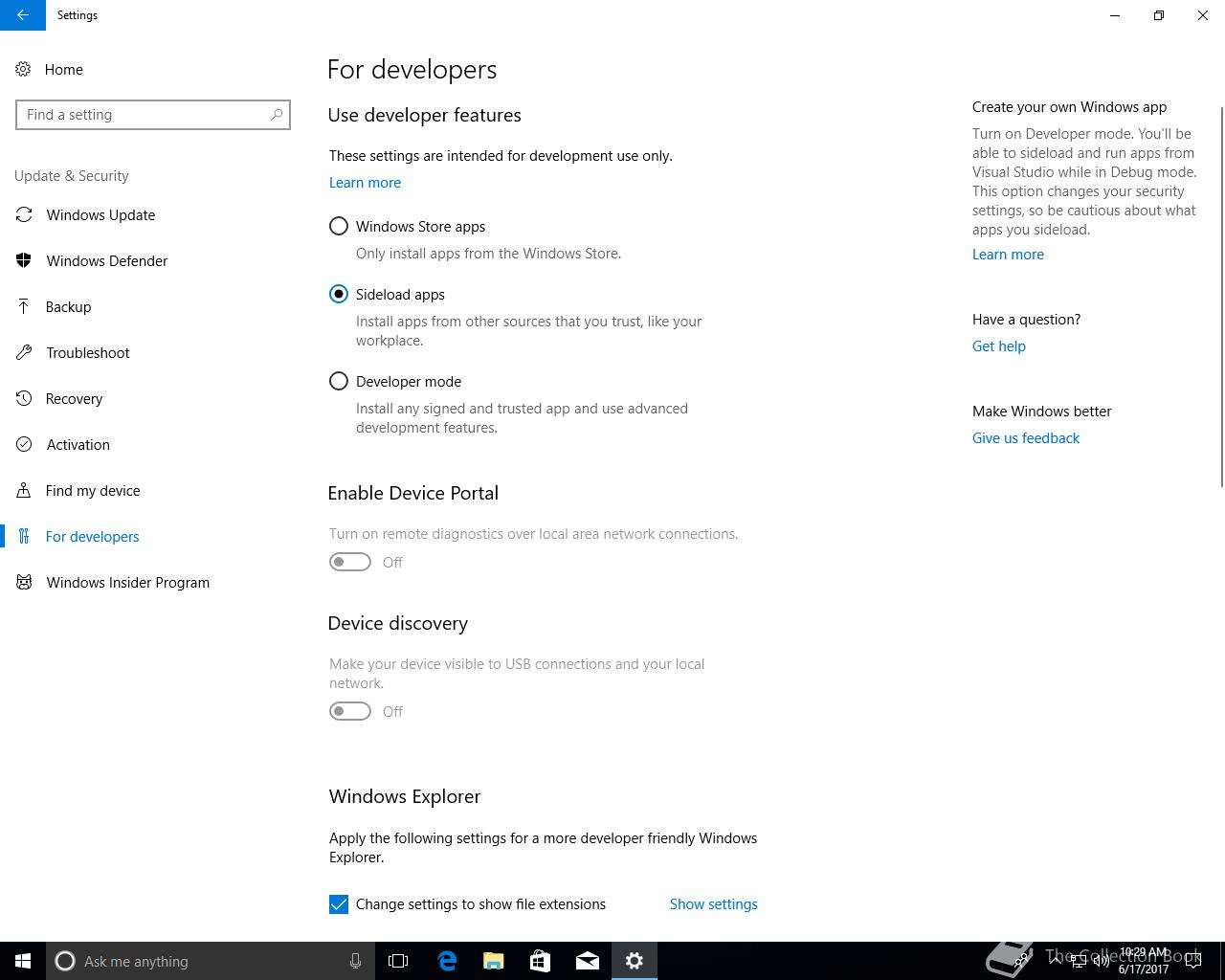Open File Explorer from taskbar

[494, 961]
